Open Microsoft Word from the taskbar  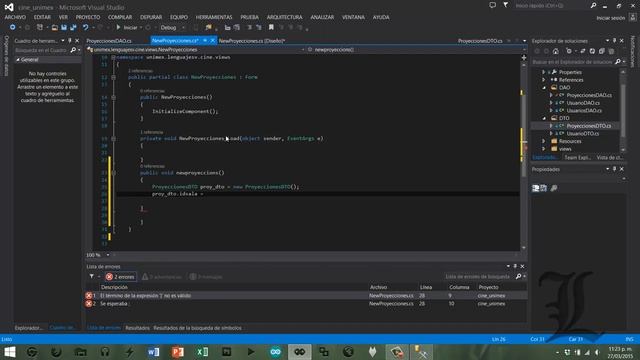(153, 352)
